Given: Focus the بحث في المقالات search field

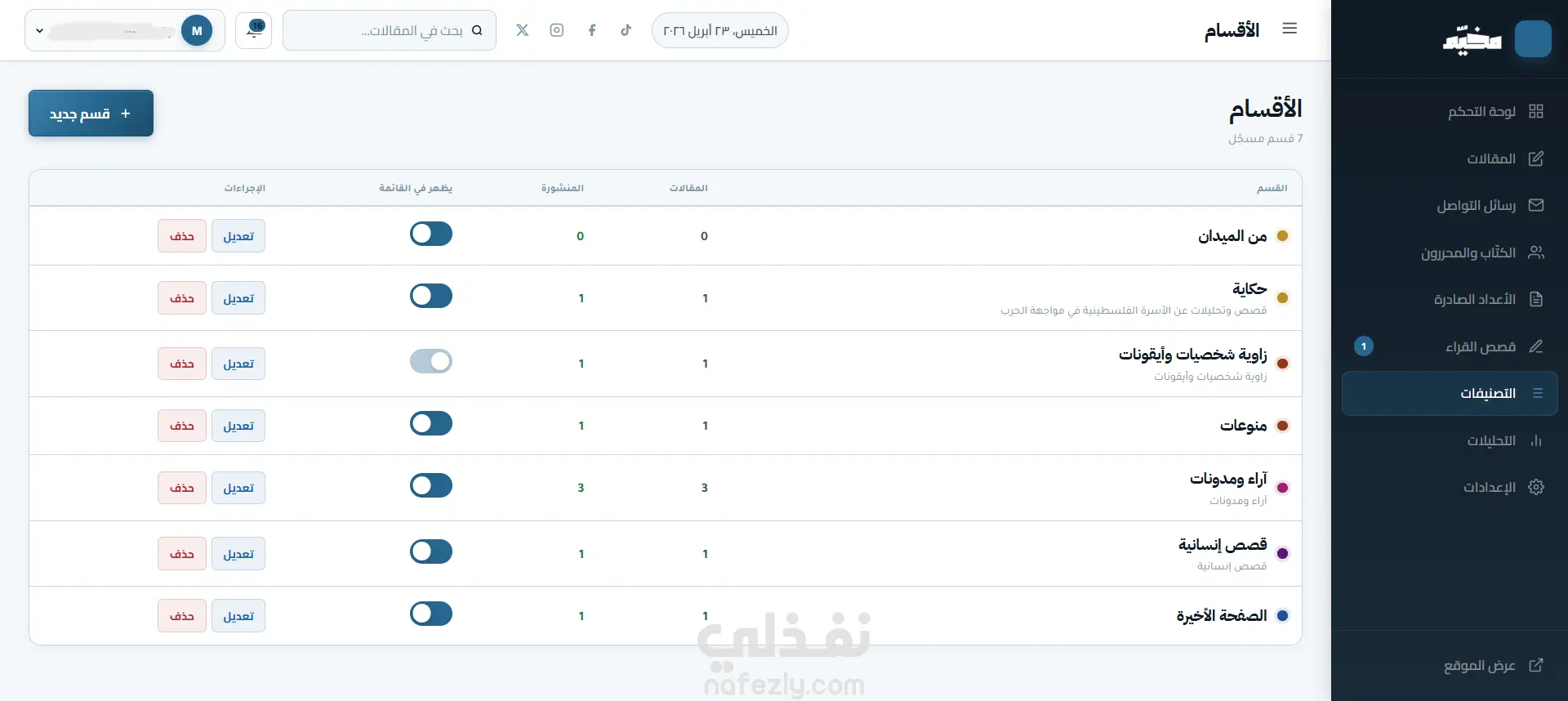Looking at the screenshot, I should 390,30.
